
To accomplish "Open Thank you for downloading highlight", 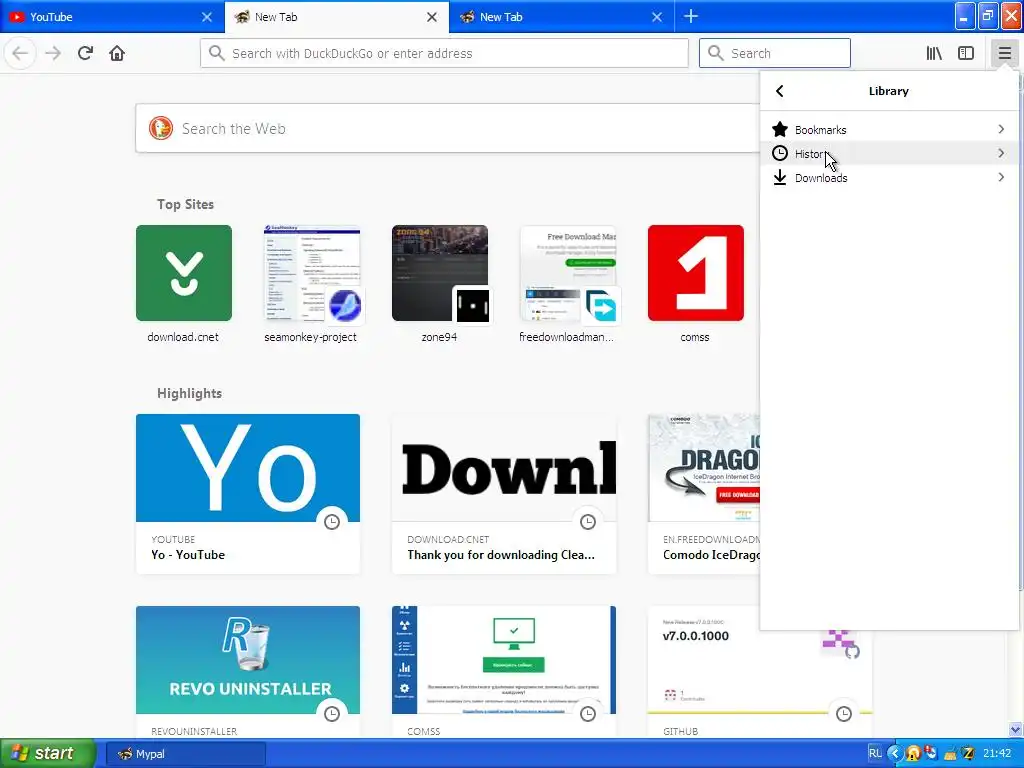I will click(504, 494).
